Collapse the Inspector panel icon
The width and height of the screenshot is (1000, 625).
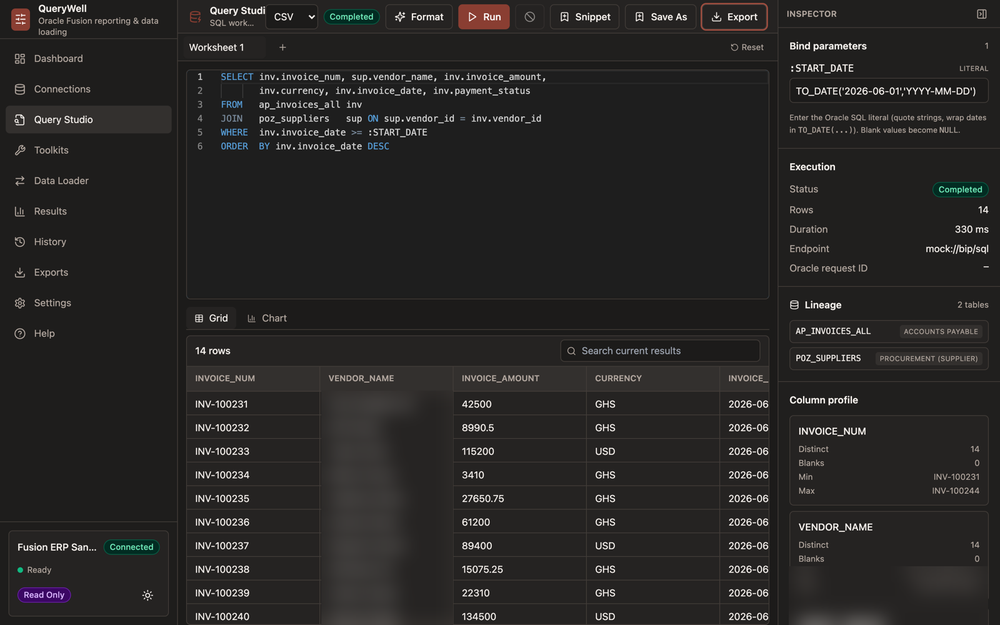[982, 14]
